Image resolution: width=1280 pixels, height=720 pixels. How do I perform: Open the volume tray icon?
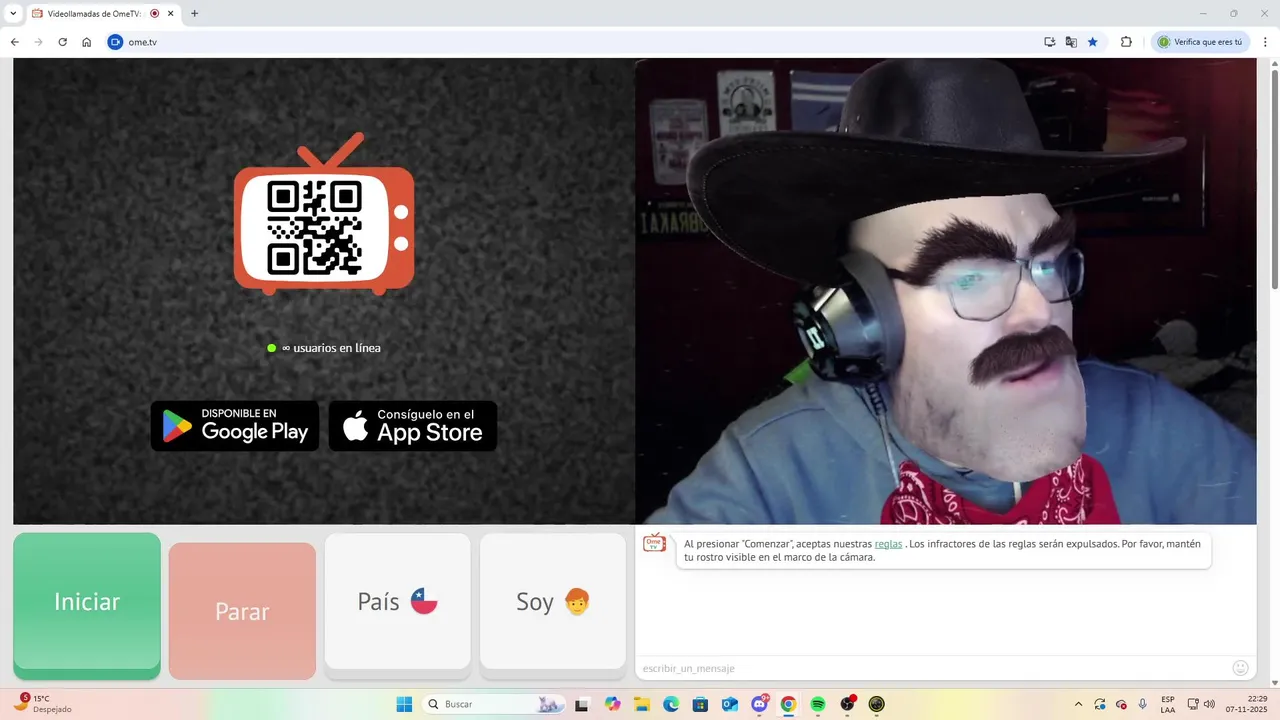[x=1209, y=704]
